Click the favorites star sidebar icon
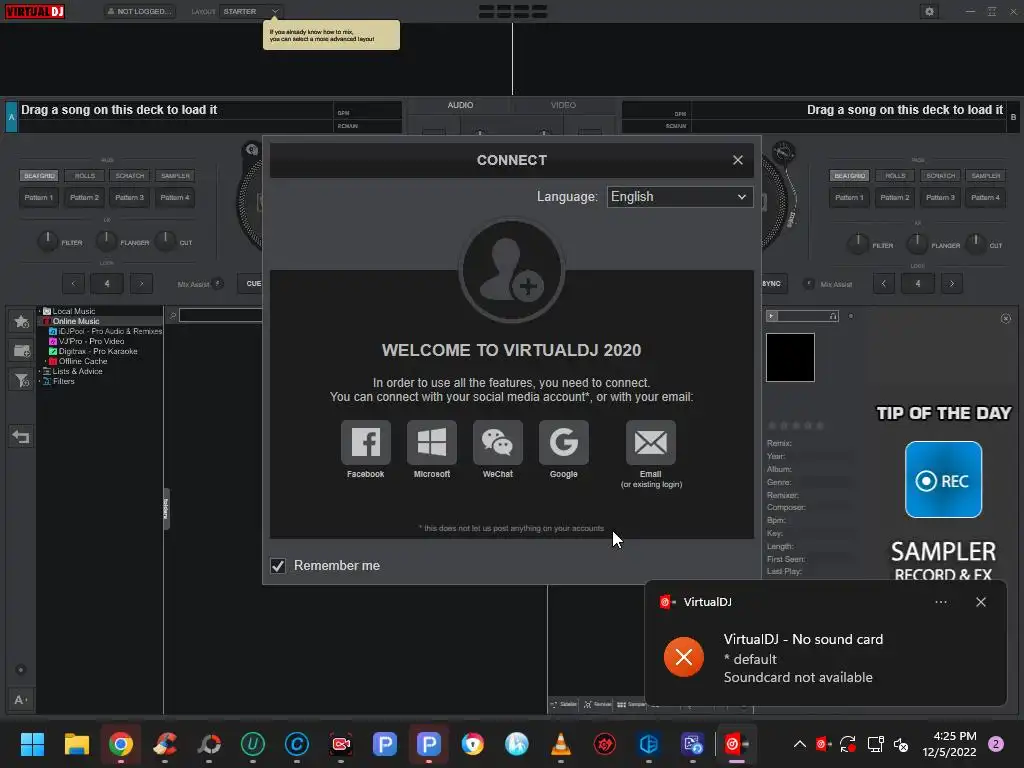The image size is (1024, 768). (21, 321)
